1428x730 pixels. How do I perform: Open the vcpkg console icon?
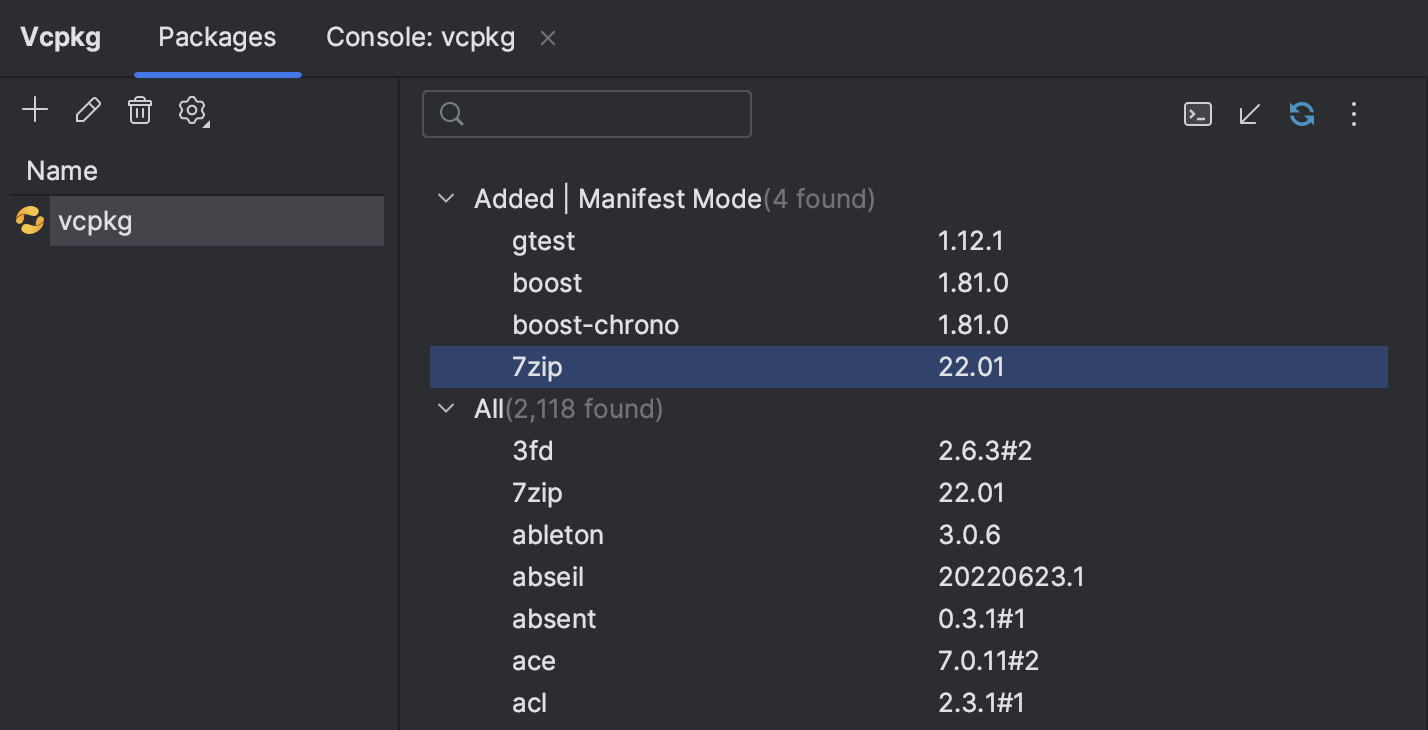pos(1198,114)
